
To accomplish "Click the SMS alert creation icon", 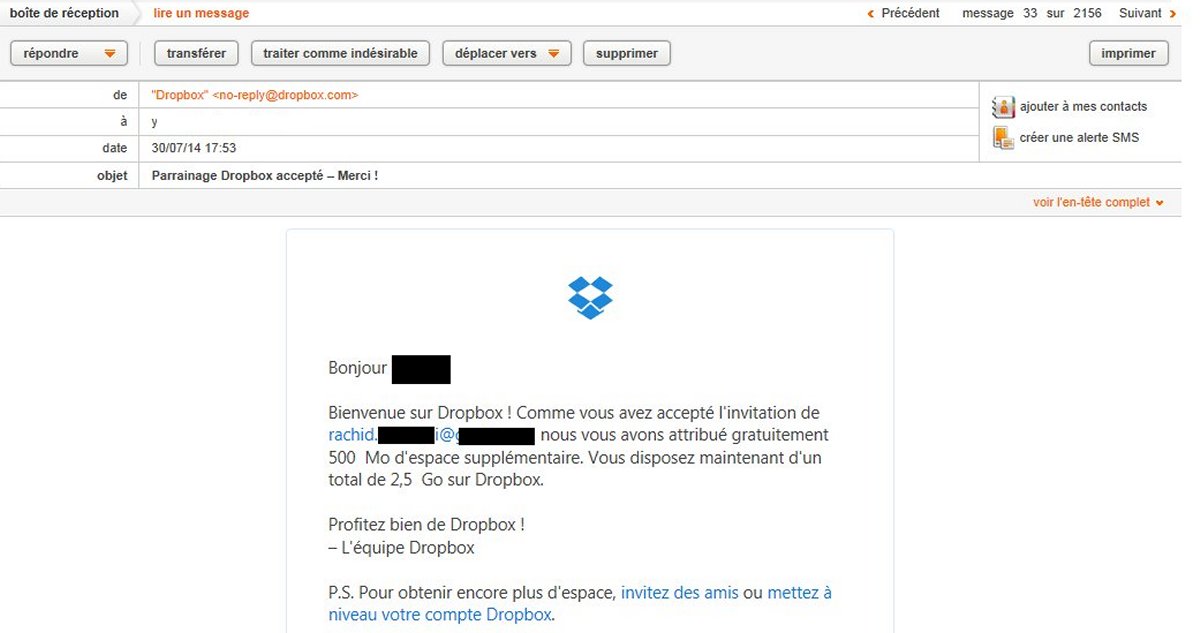I will click(x=1003, y=138).
